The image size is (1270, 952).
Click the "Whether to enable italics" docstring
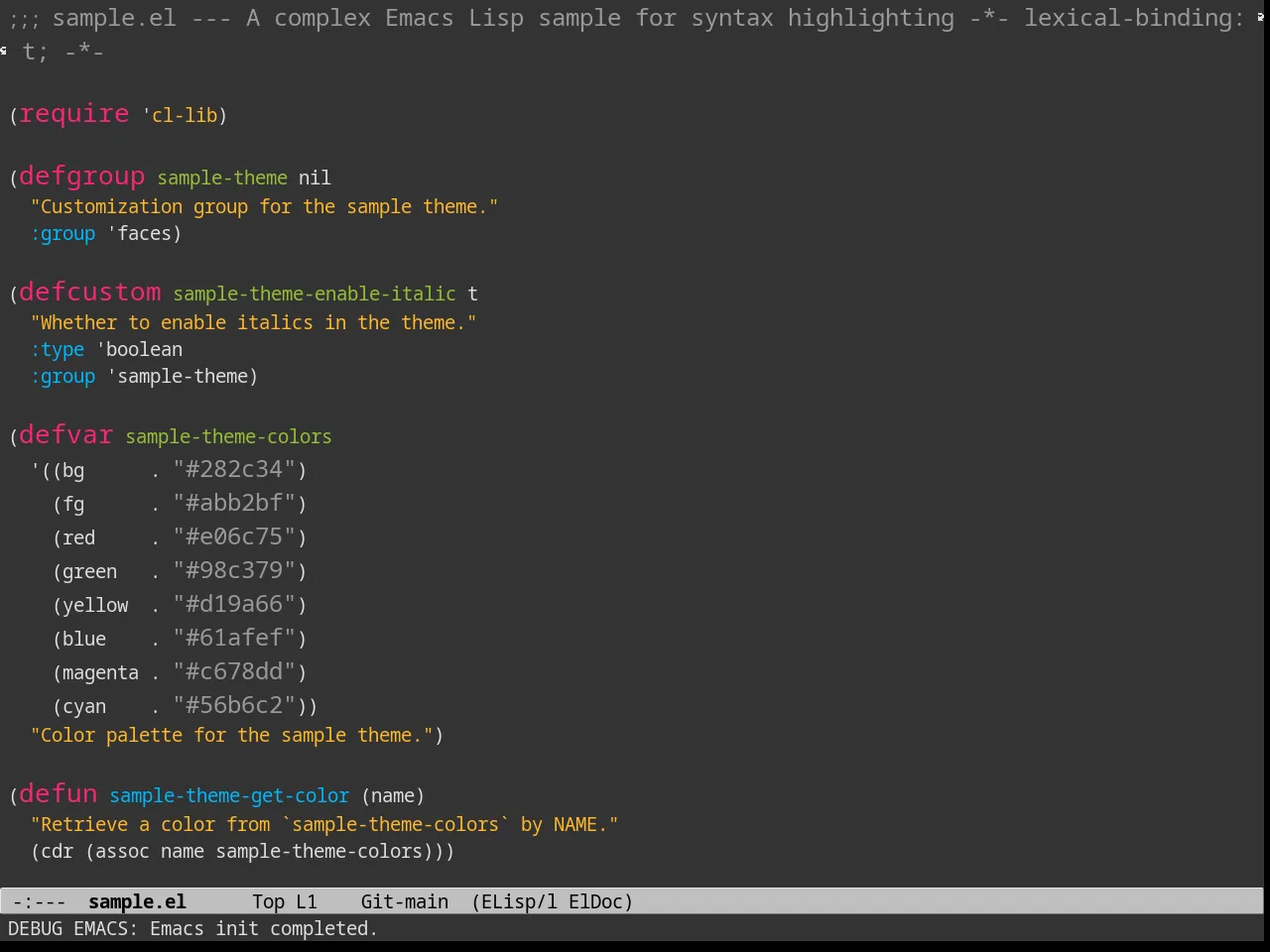253,322
